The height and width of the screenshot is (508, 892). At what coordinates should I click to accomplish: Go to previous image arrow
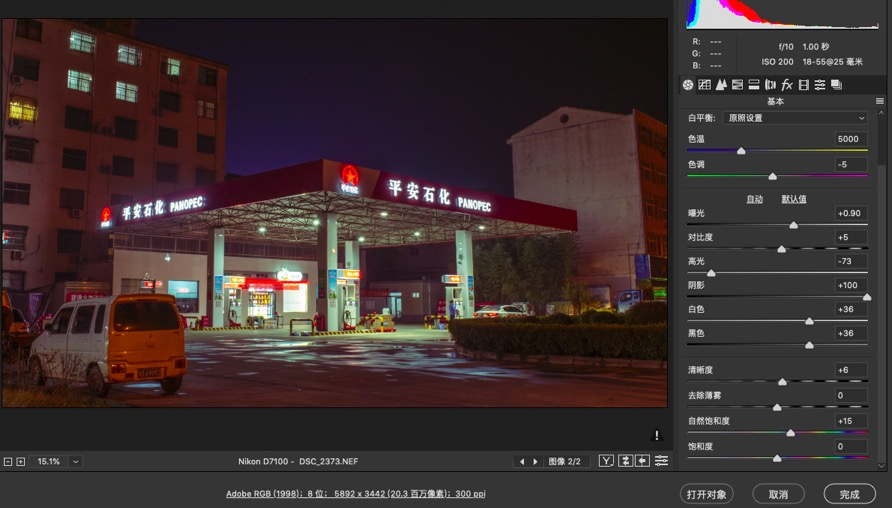click(522, 461)
